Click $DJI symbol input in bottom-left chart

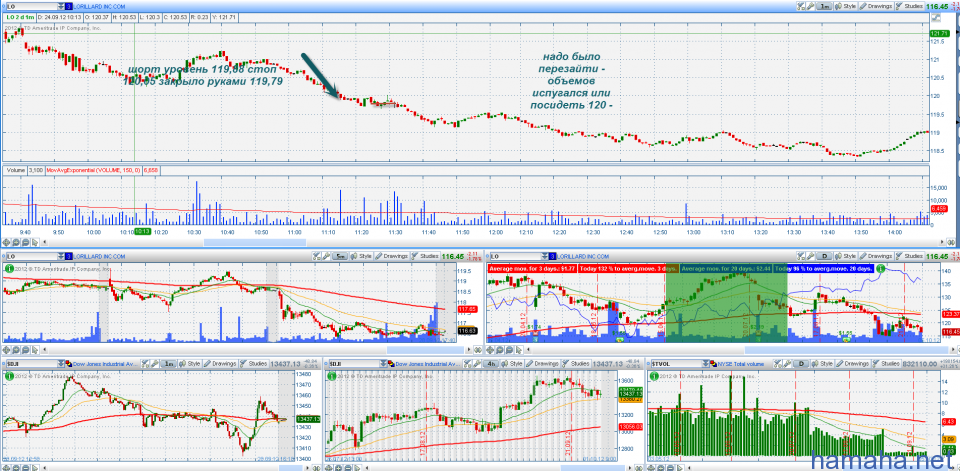click(32, 364)
